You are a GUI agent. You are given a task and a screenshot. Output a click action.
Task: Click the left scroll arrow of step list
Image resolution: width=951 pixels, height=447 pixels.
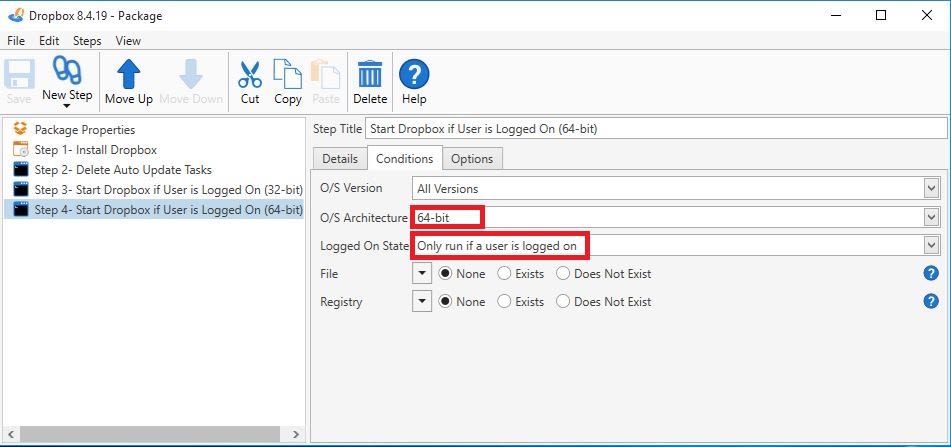point(11,434)
